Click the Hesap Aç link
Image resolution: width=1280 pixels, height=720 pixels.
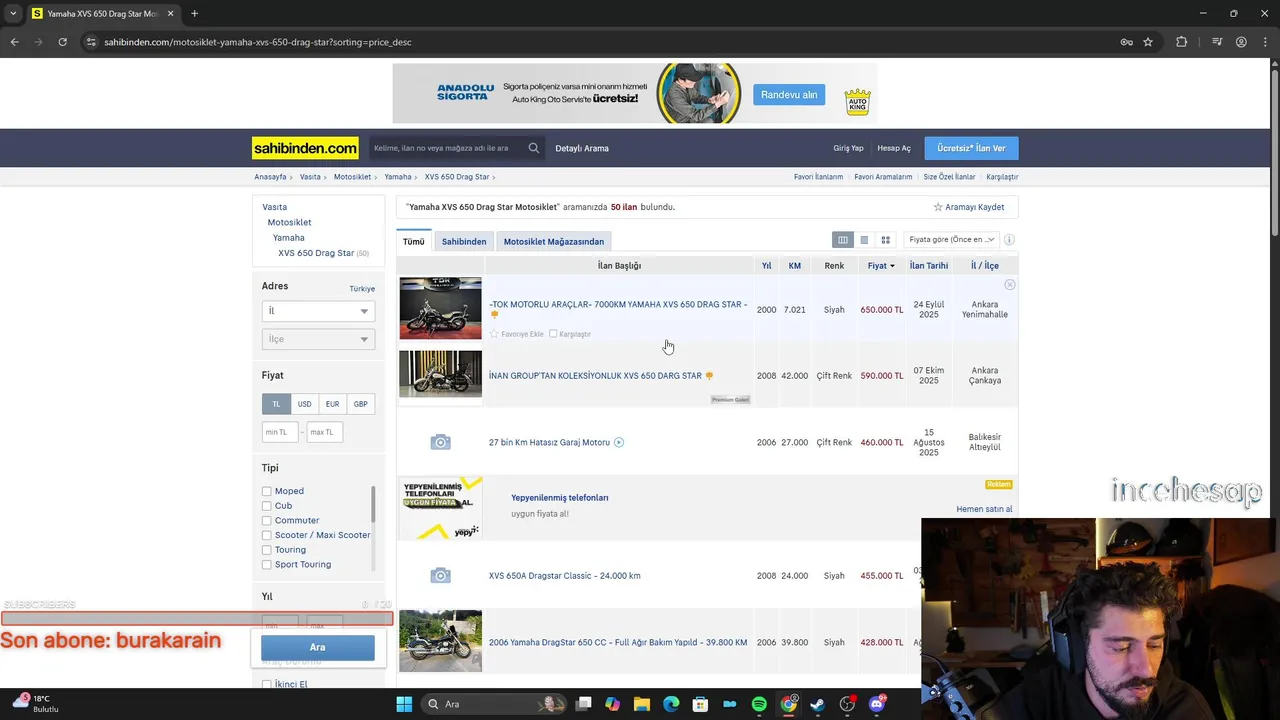click(x=894, y=148)
